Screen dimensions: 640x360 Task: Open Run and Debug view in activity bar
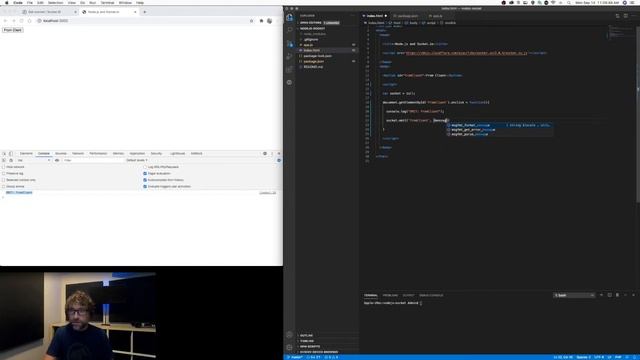coord(289,56)
